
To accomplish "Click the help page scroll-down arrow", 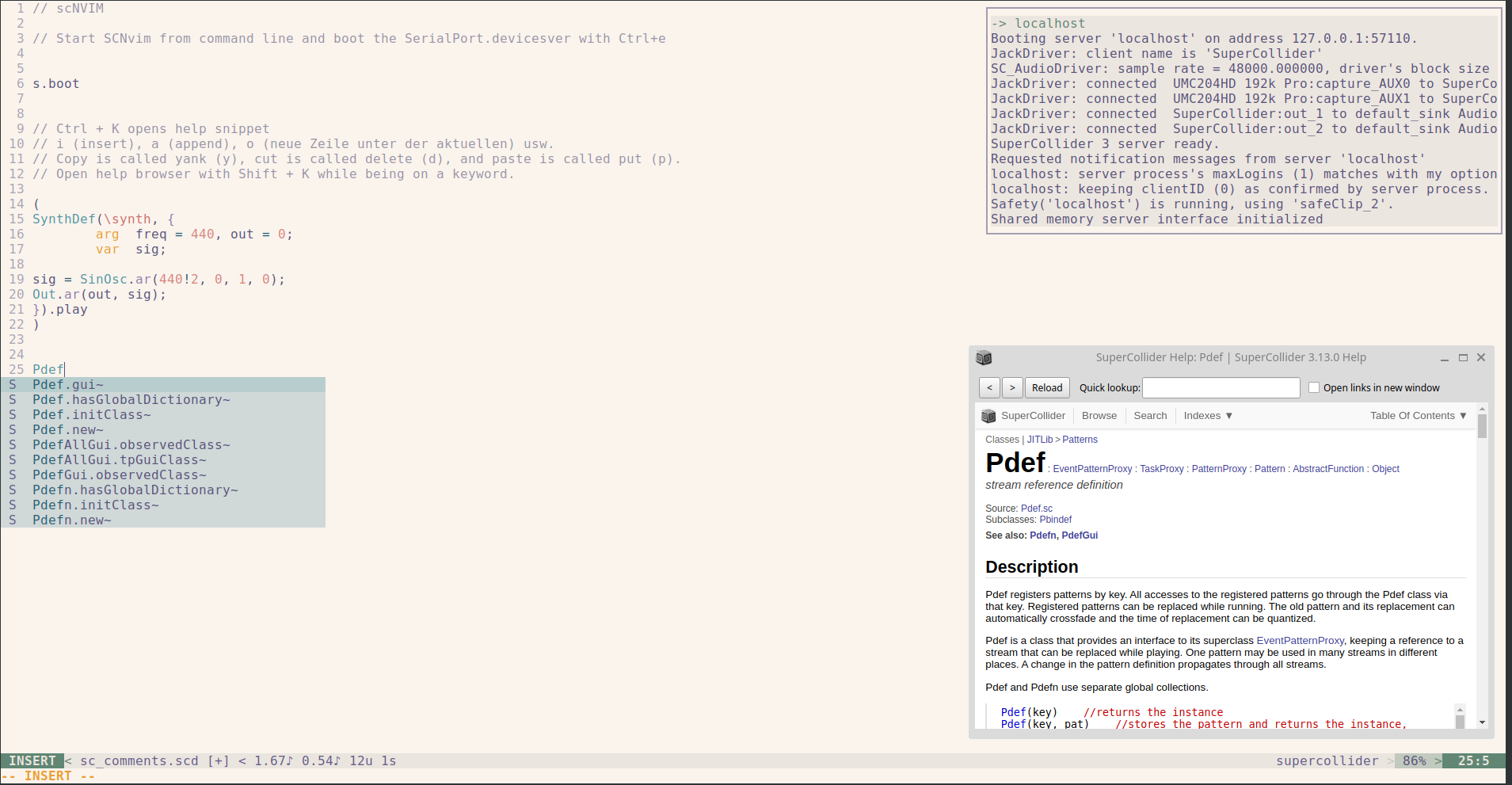I will (1482, 722).
